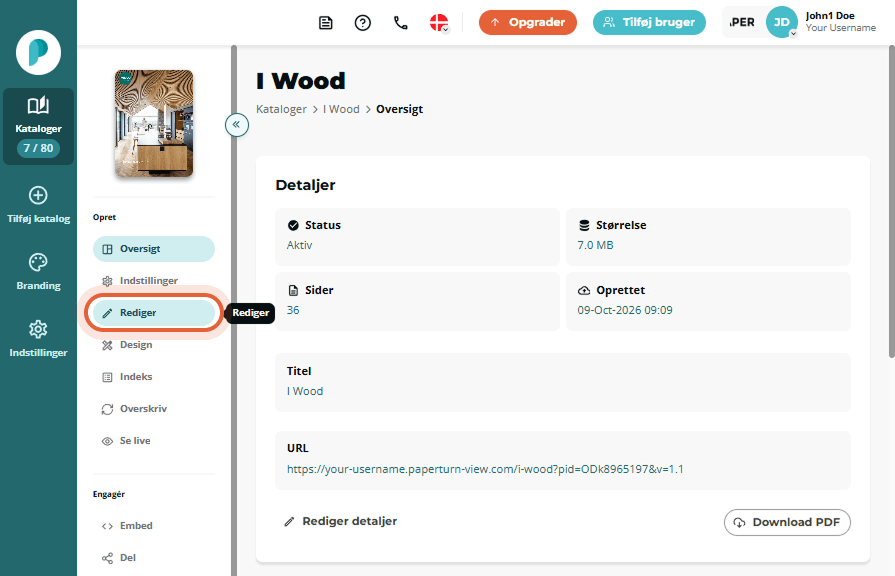Click Oversigt breadcrumb text
This screenshot has width=895, height=576.
[x=400, y=109]
